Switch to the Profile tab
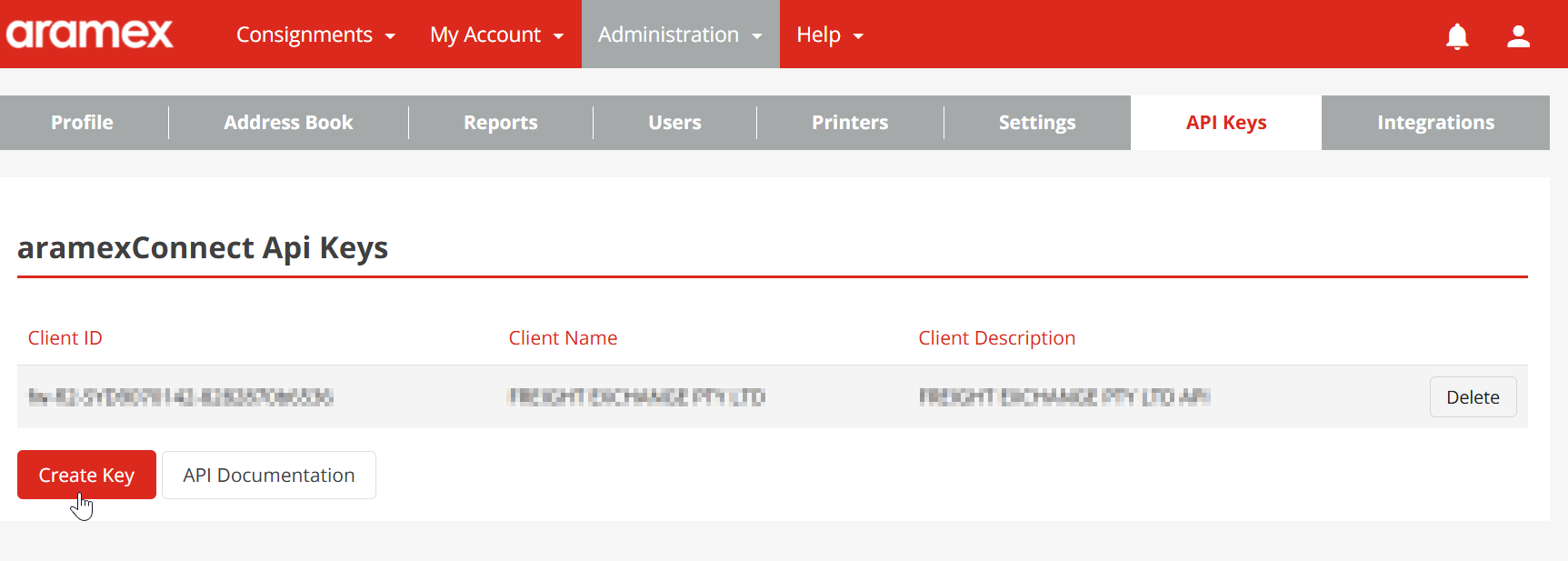 pos(83,123)
